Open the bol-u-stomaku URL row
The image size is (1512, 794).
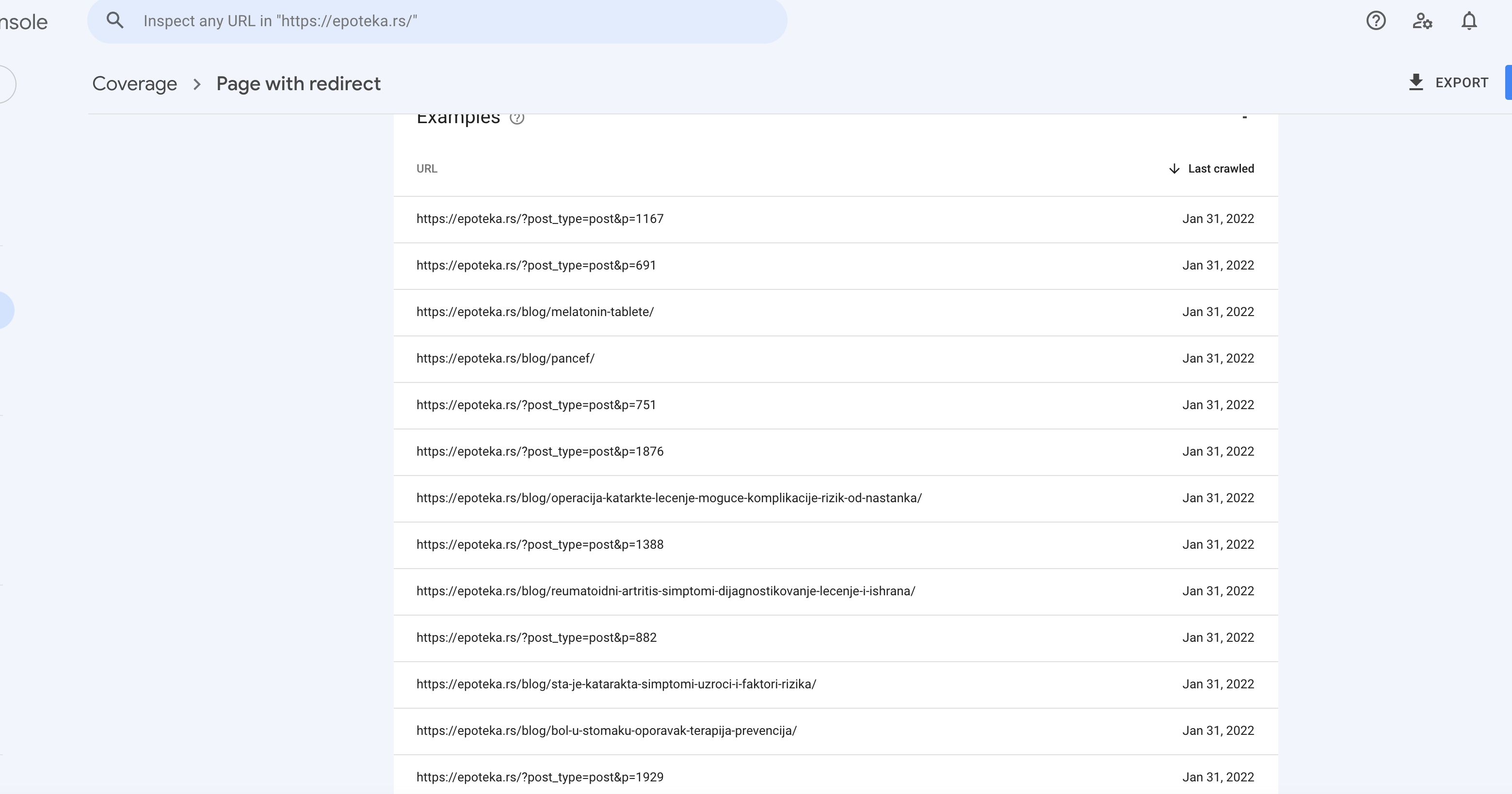836,731
